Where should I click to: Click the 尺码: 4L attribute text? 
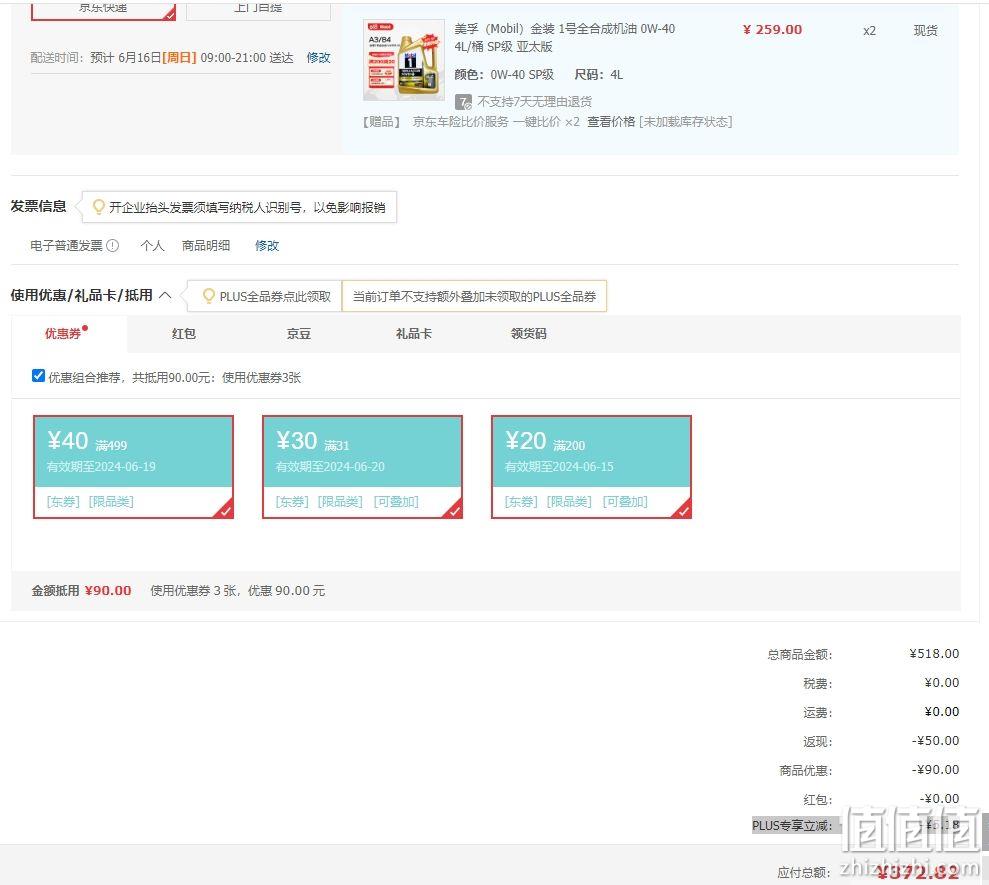tap(599, 75)
